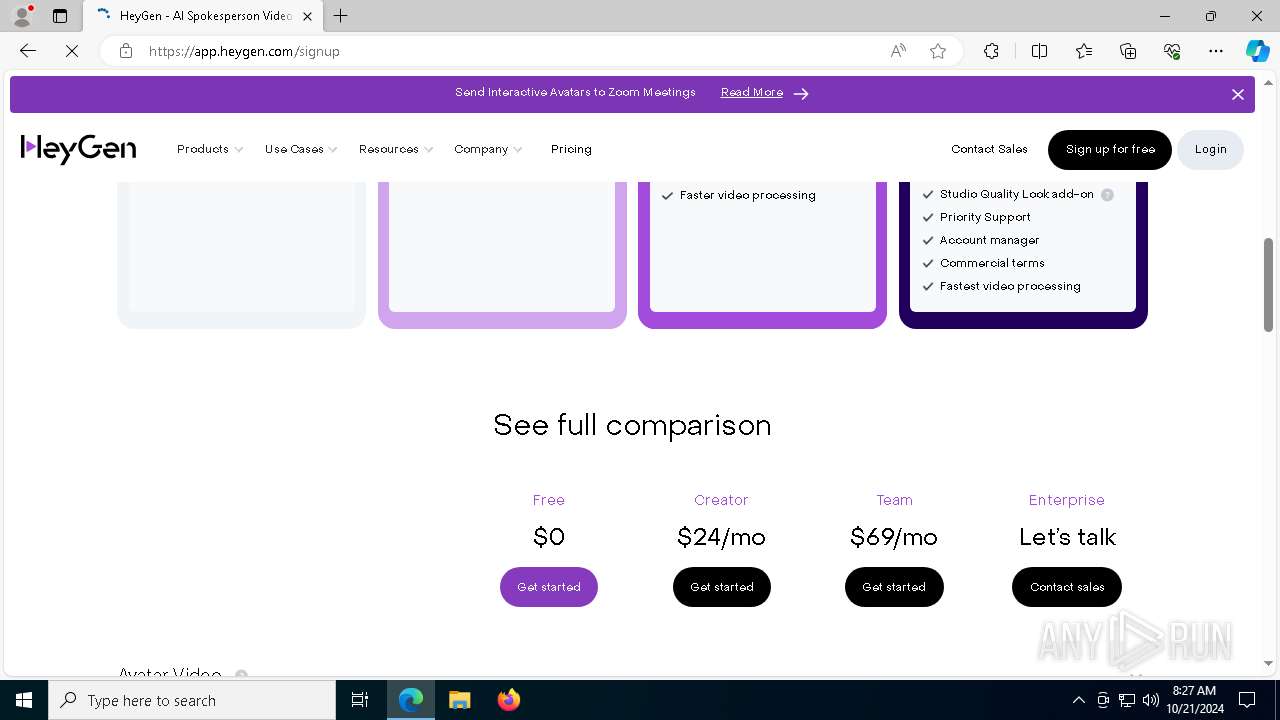Click the Studio Quality Look add-on help icon
1280x720 pixels.
(x=1107, y=195)
